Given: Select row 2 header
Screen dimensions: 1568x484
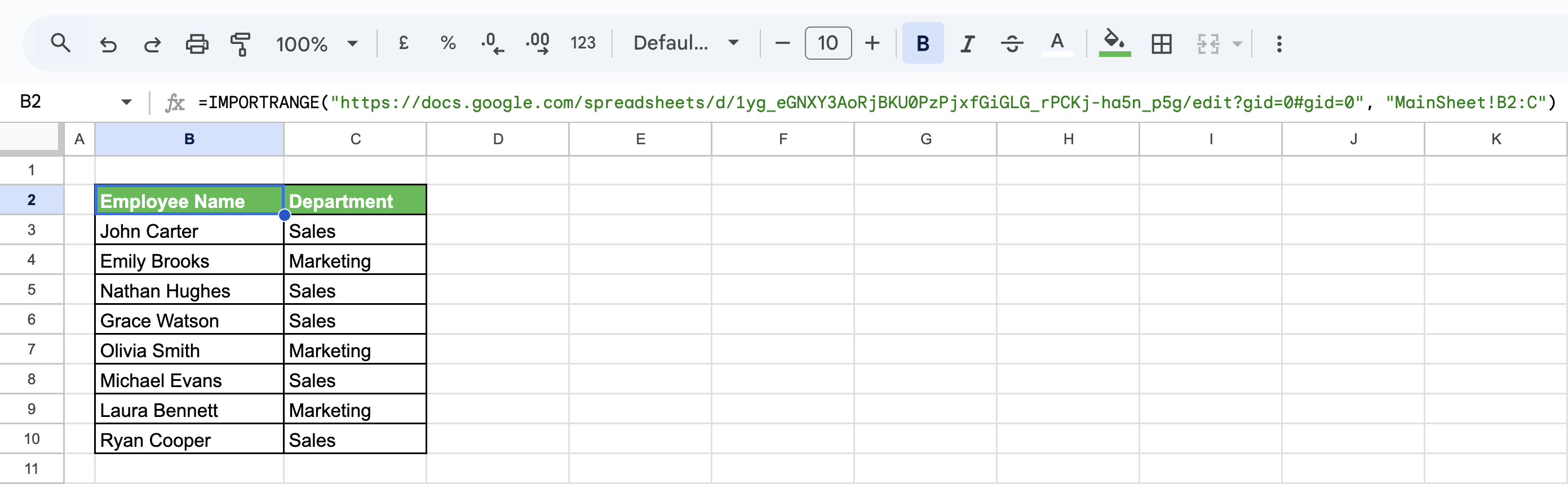Looking at the screenshot, I should tap(31, 199).
